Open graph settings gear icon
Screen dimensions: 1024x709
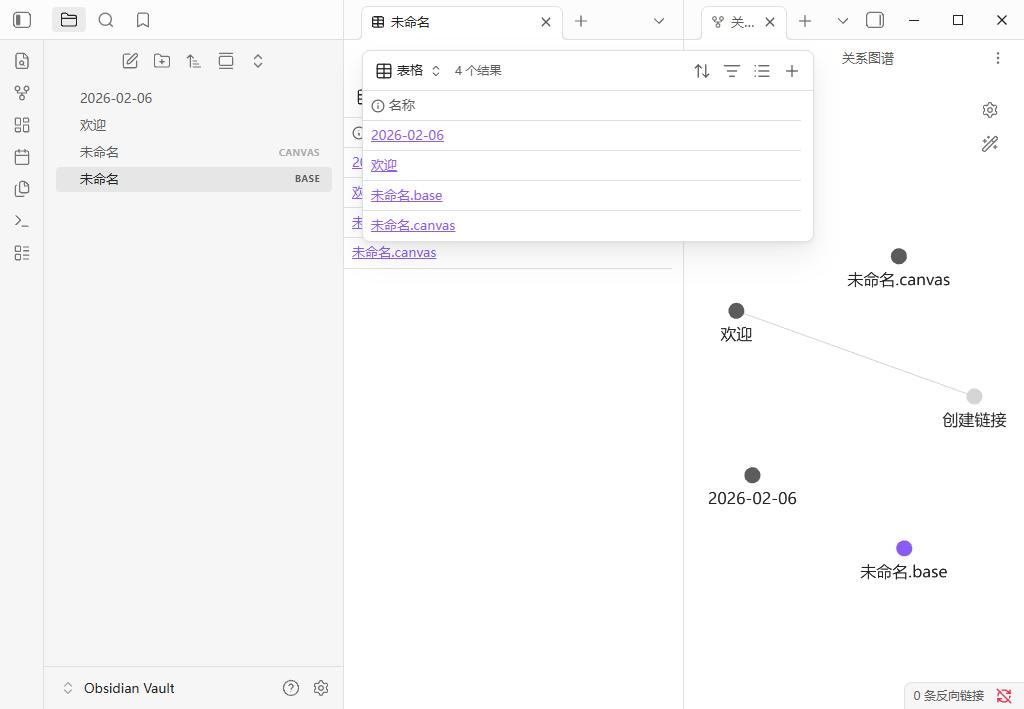pyautogui.click(x=990, y=110)
